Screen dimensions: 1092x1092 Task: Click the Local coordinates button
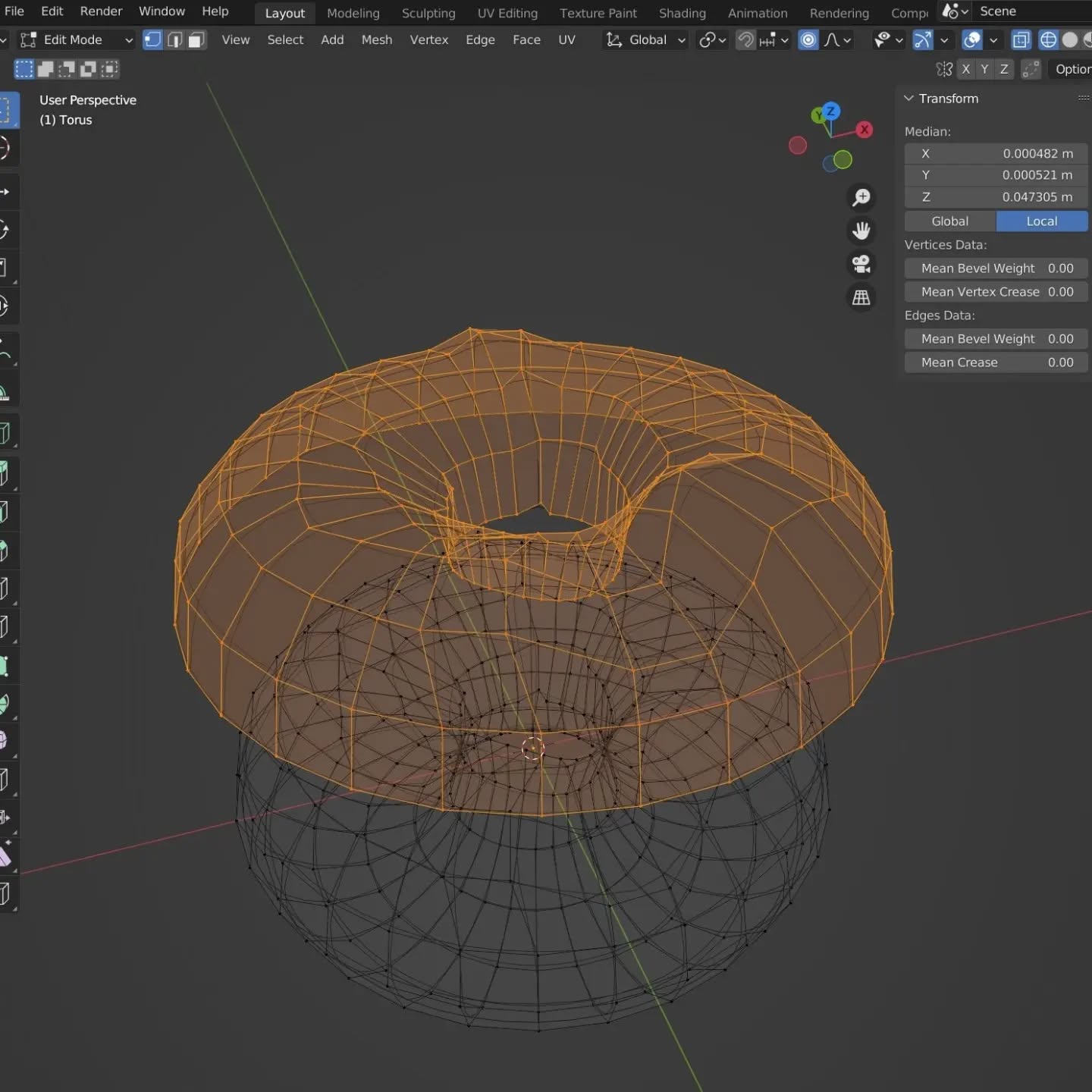1041,221
